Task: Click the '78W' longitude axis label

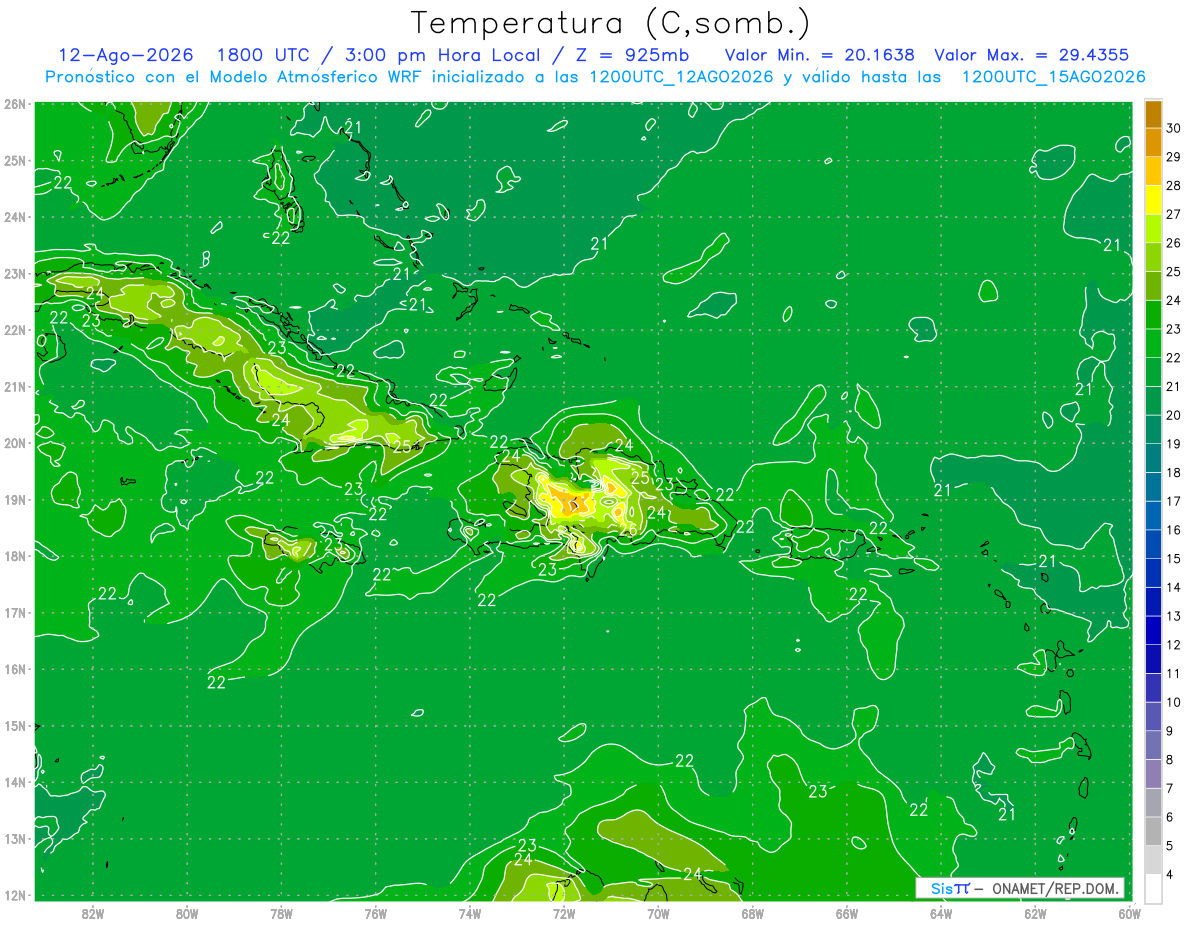Action: pyautogui.click(x=281, y=912)
